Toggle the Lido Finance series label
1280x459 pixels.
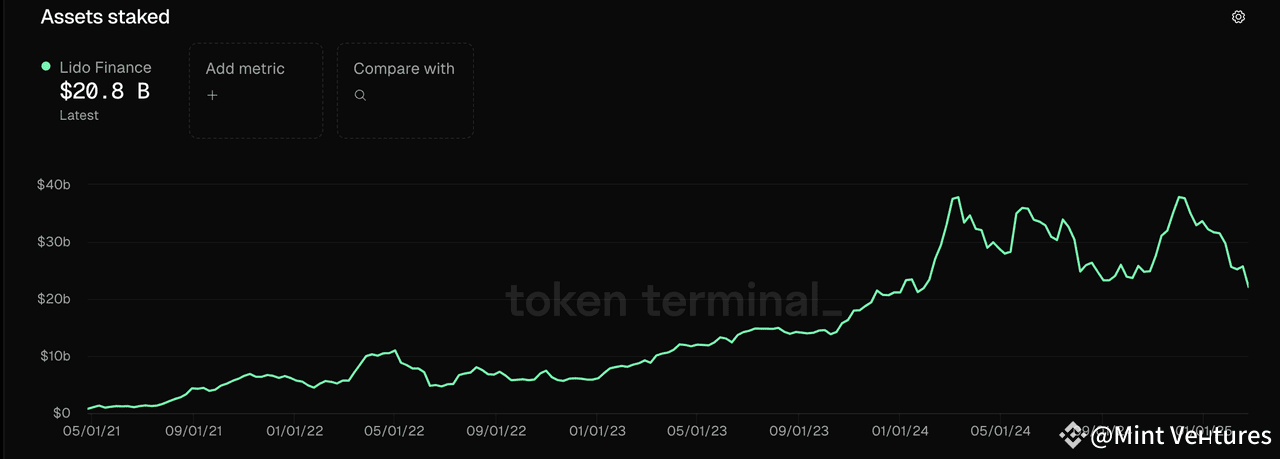pos(105,68)
